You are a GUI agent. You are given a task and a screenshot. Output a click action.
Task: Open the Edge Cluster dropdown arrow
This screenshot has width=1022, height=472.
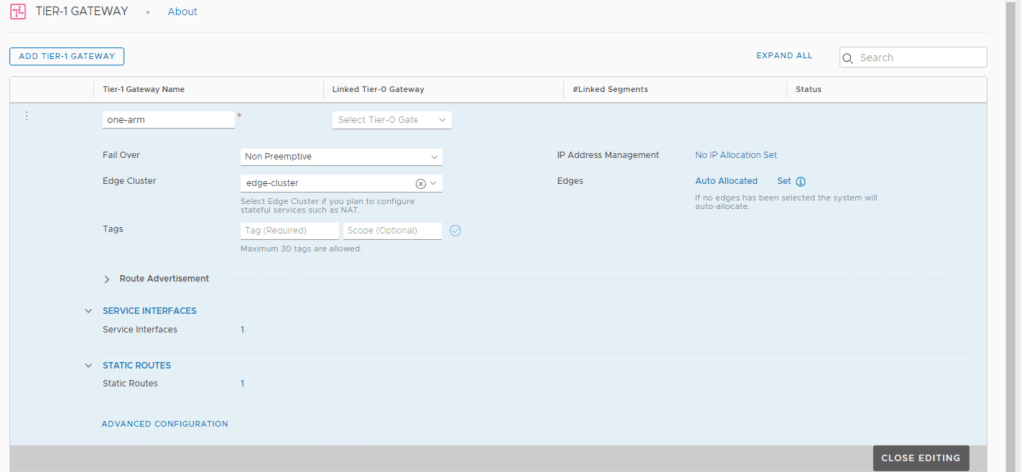tap(434, 184)
